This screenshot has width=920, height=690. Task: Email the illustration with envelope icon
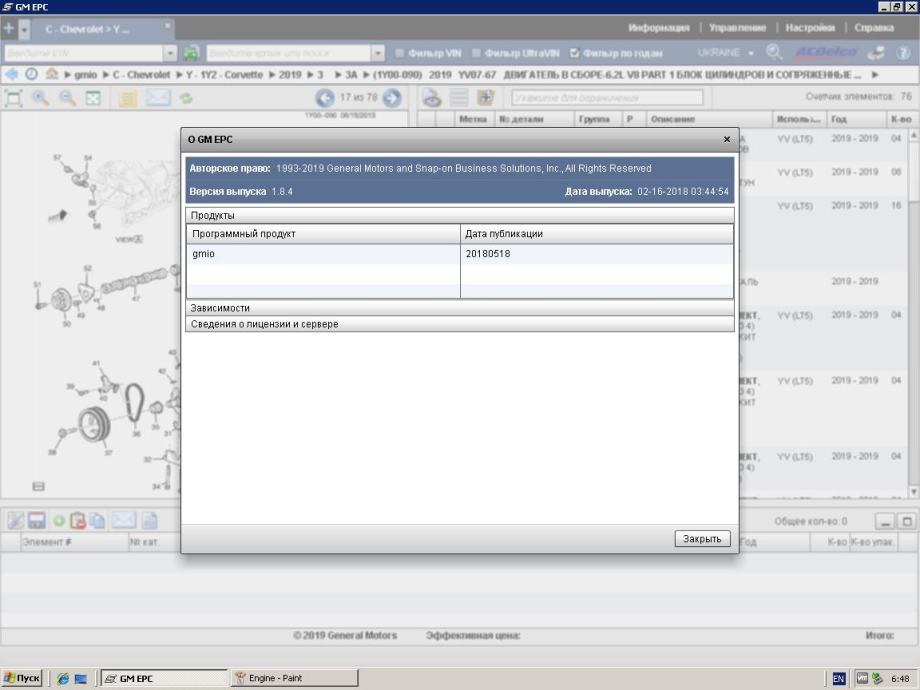point(158,97)
